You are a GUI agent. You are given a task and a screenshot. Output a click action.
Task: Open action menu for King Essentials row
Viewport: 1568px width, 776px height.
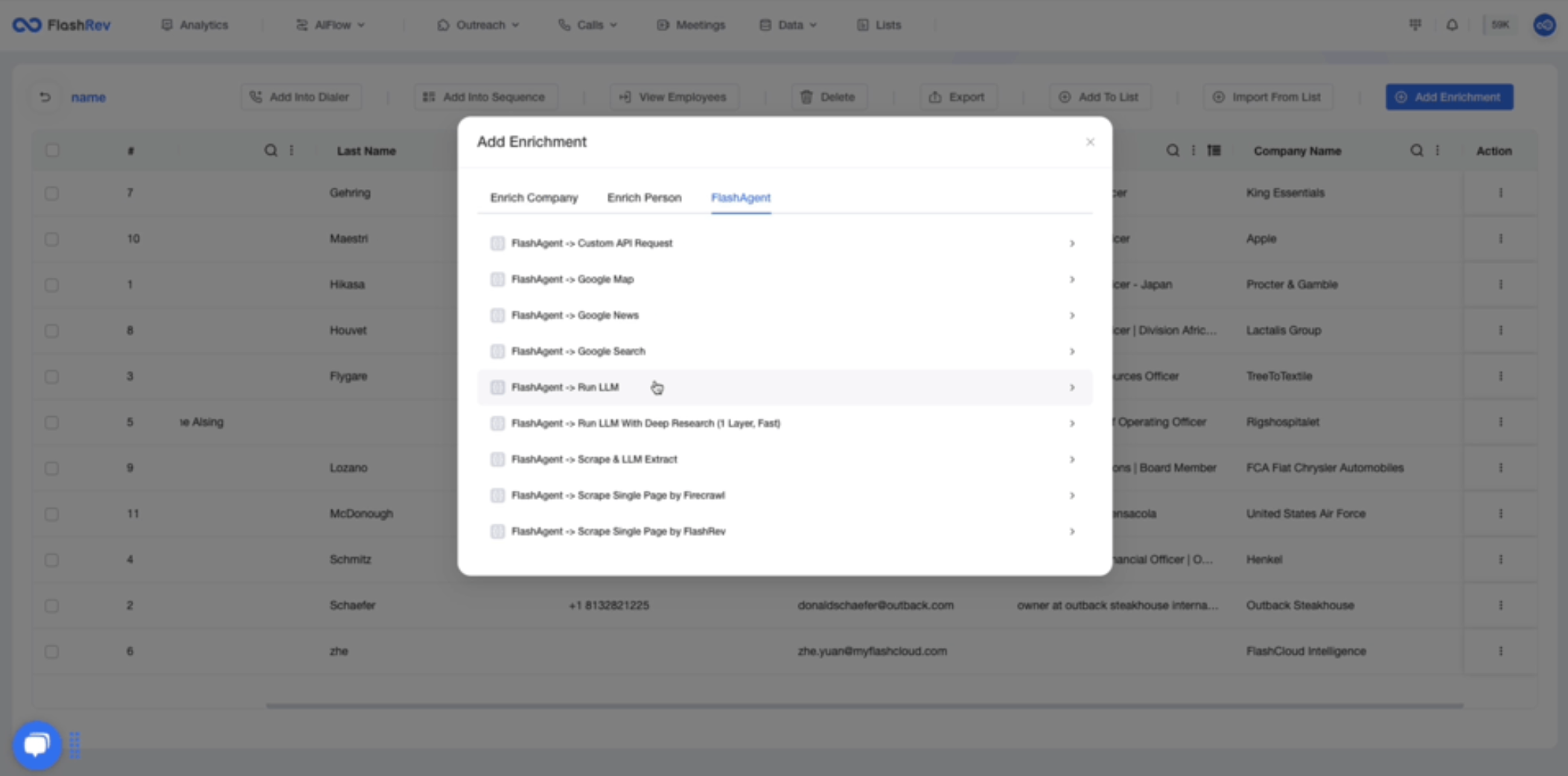[x=1500, y=193]
